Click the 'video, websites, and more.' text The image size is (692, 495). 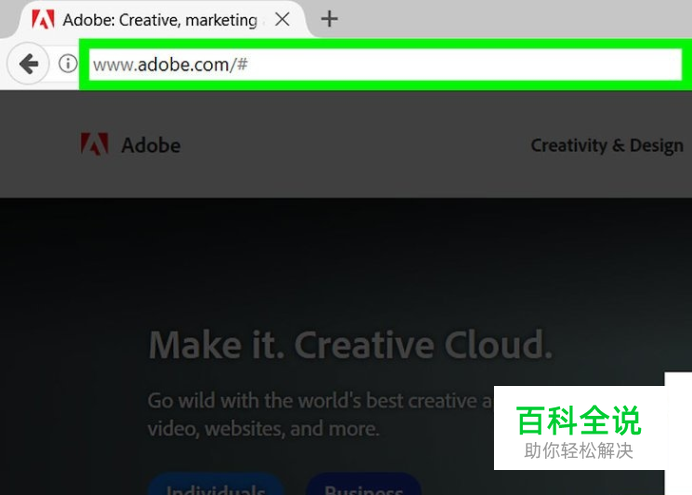point(263,428)
